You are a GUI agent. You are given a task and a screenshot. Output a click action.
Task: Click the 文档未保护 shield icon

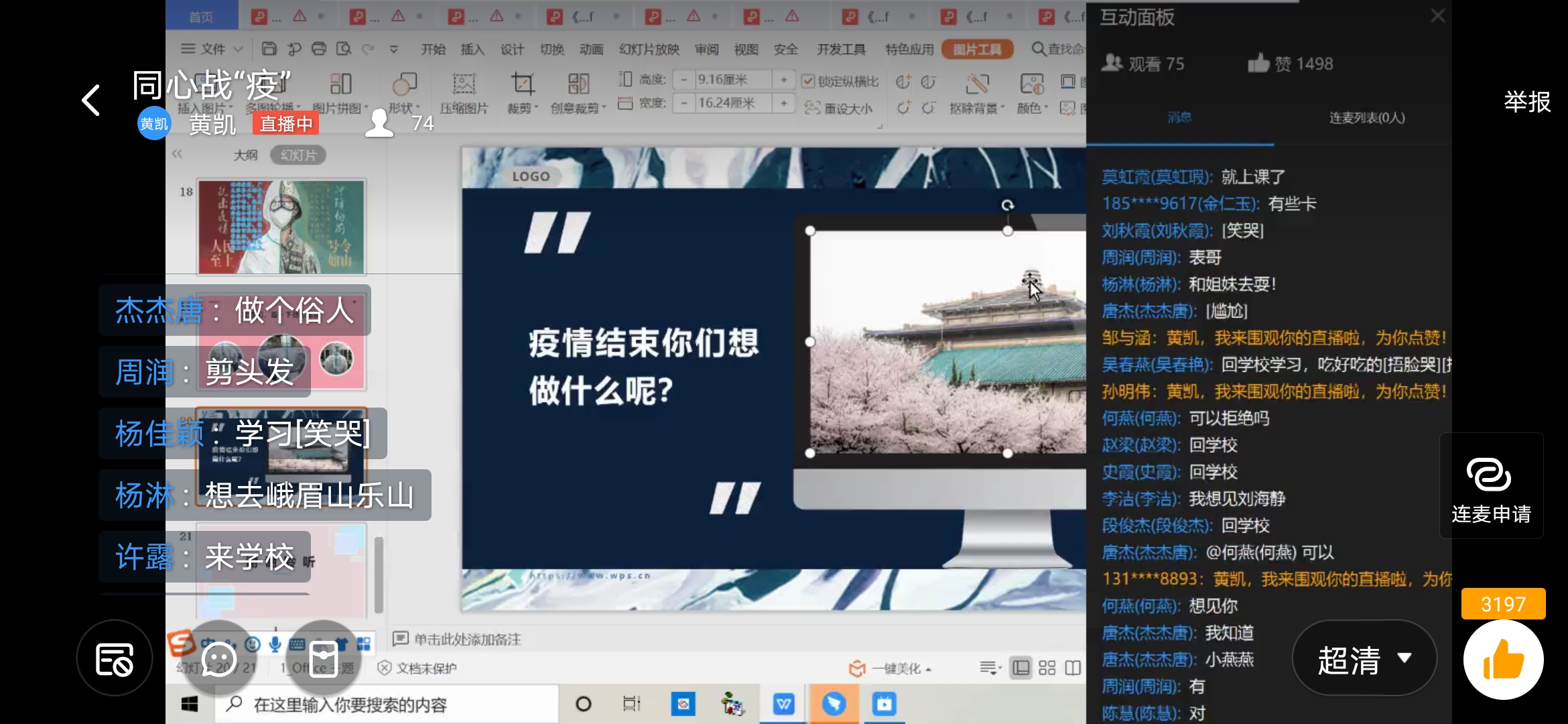pos(384,668)
